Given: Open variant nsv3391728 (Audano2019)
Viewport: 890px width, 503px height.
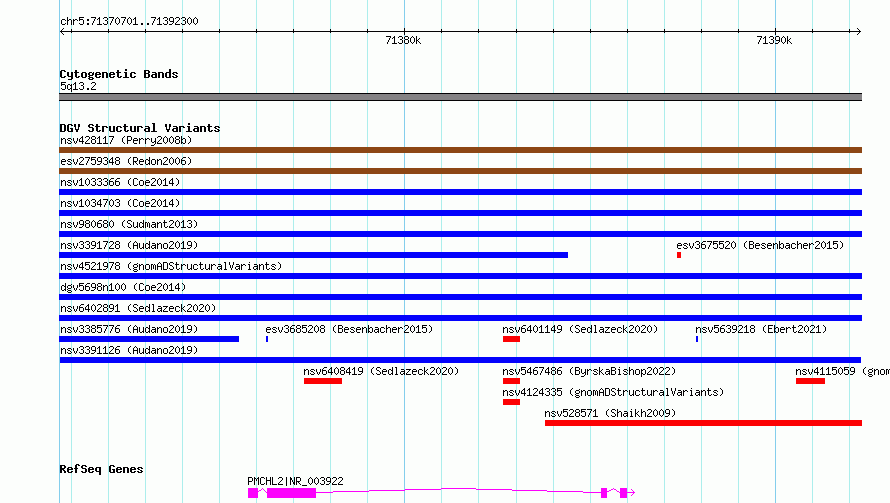Looking at the screenshot, I should click(x=129, y=245).
